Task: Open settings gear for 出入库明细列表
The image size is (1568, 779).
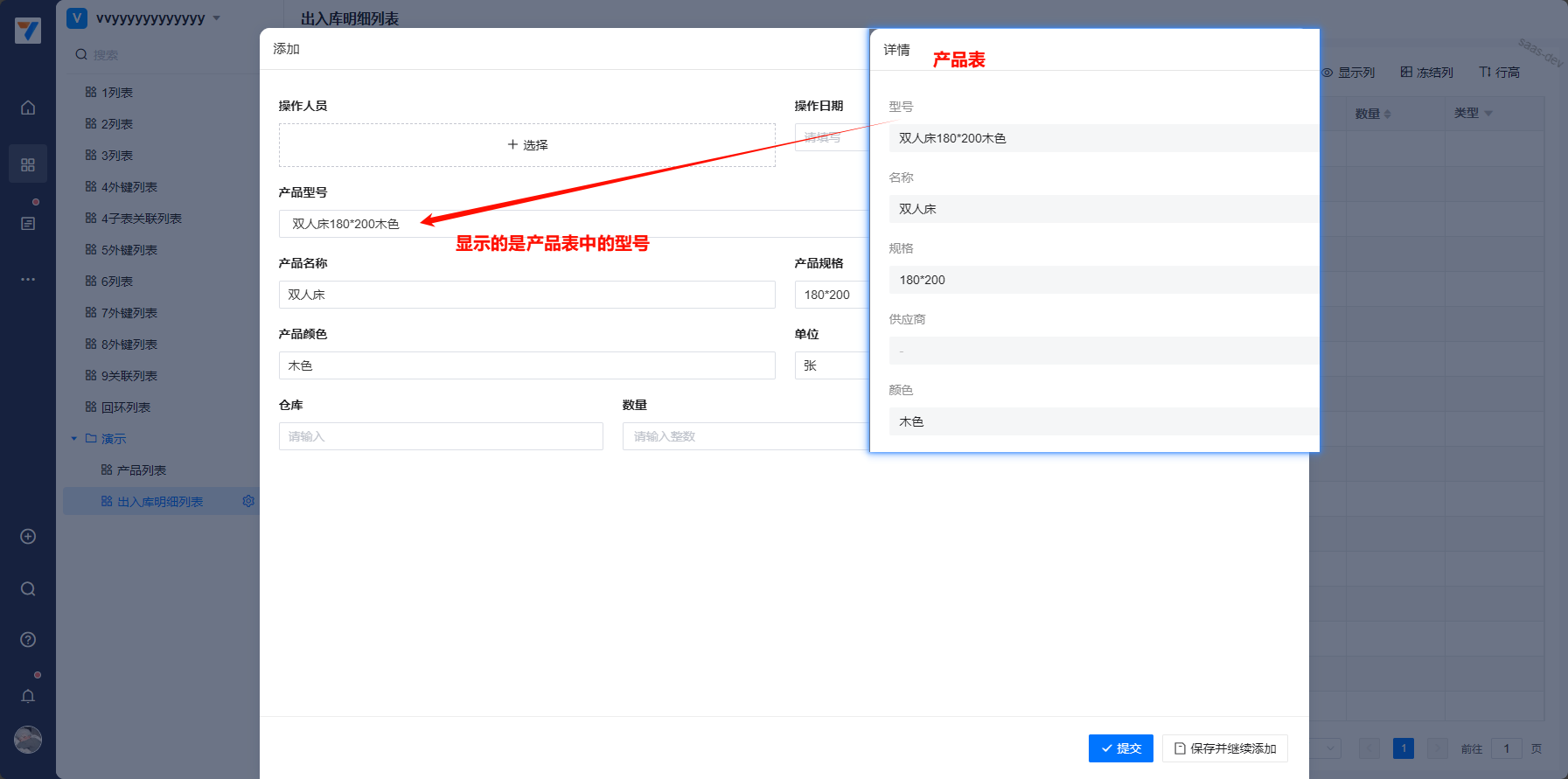Action: tap(248, 501)
